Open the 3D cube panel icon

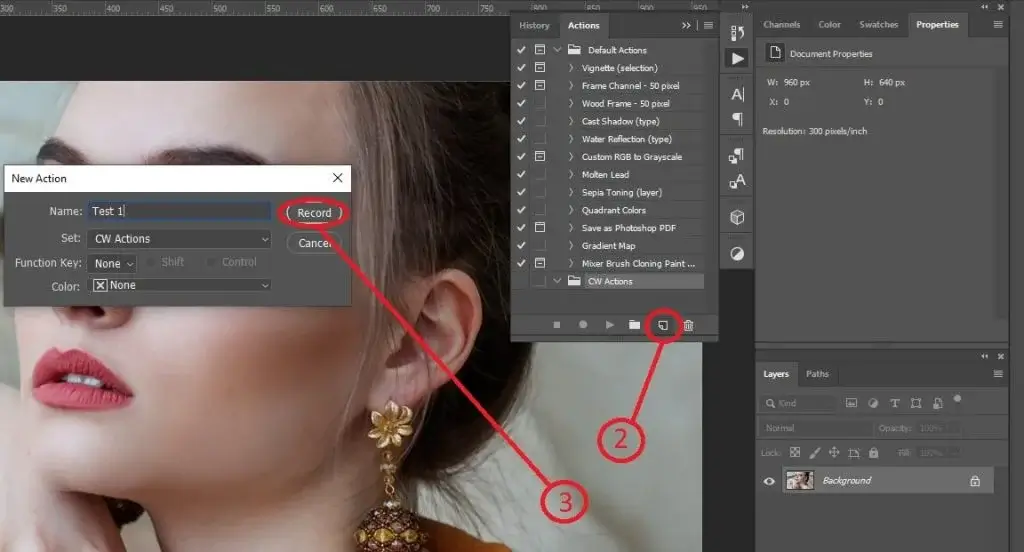[737, 217]
